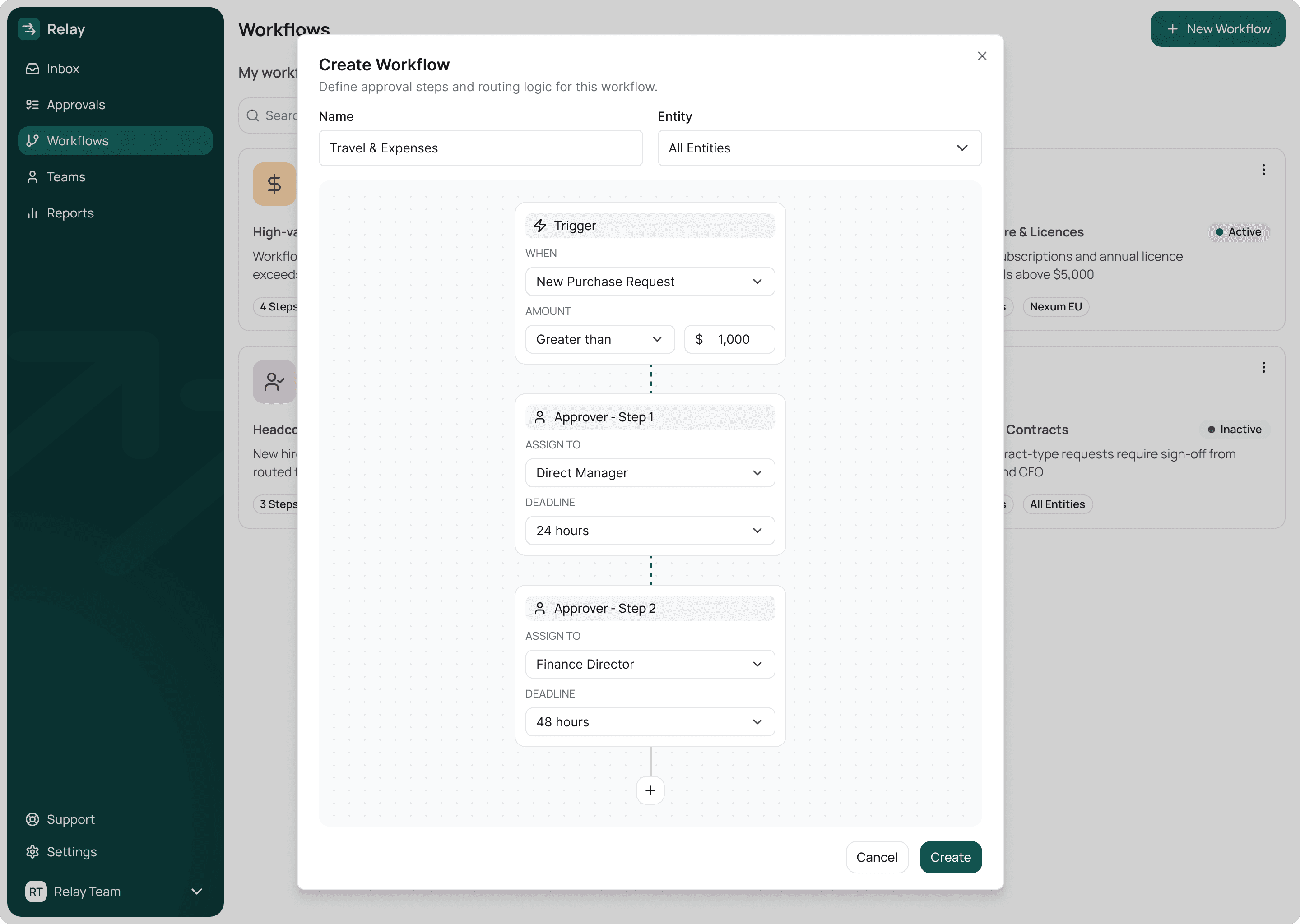This screenshot has height=924, width=1300.
Task: Click the dollar sign workflow card icon
Action: [x=274, y=184]
